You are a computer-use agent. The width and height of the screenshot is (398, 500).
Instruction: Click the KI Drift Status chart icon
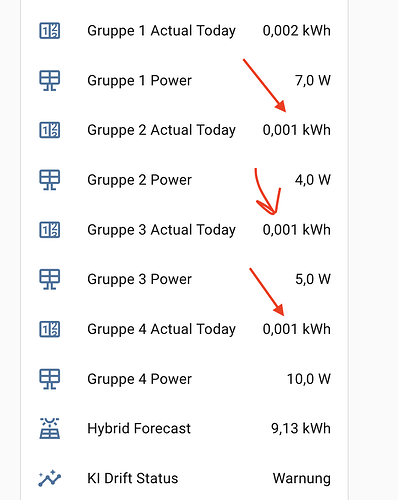pyautogui.click(x=50, y=478)
